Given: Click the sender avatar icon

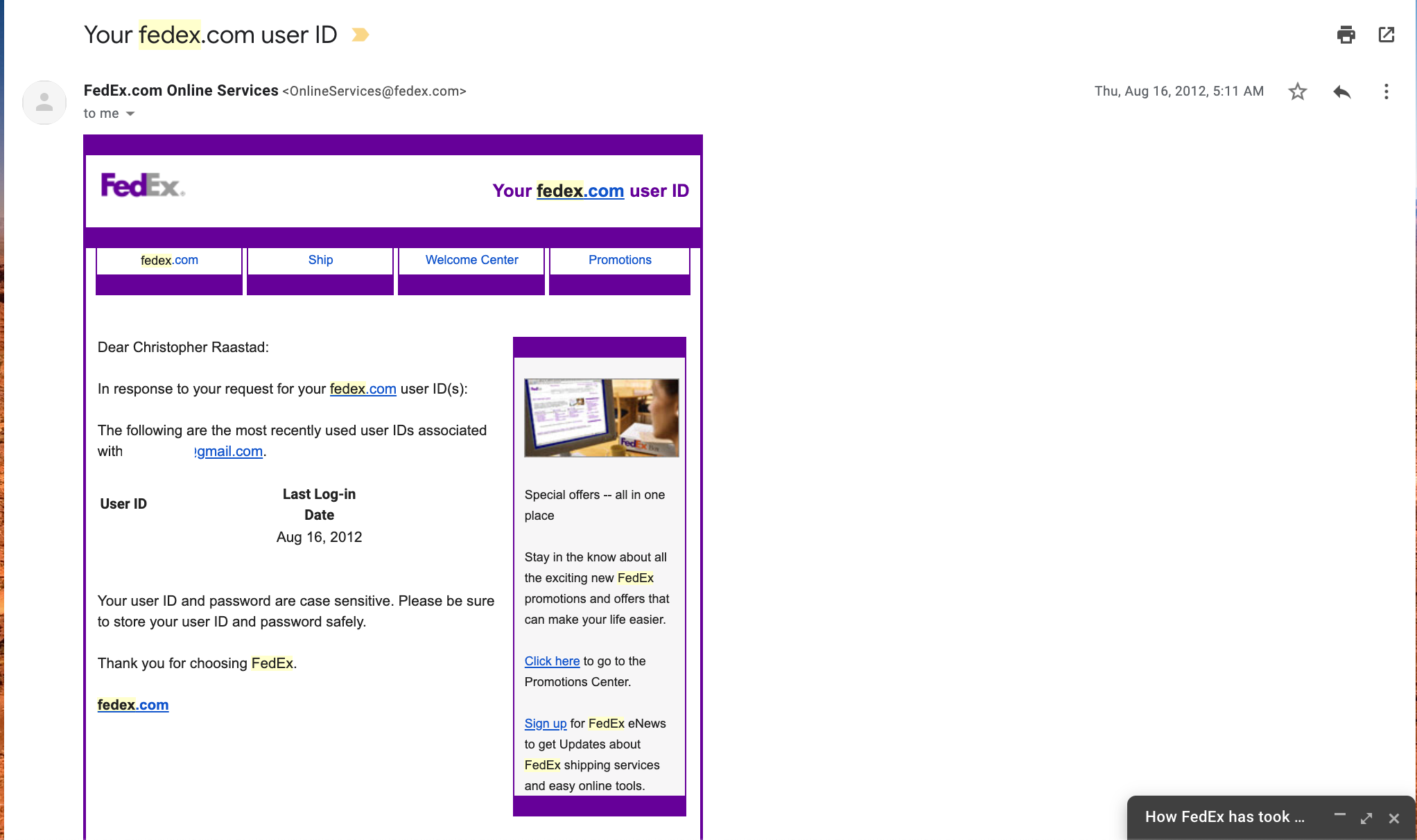Looking at the screenshot, I should pos(44,103).
